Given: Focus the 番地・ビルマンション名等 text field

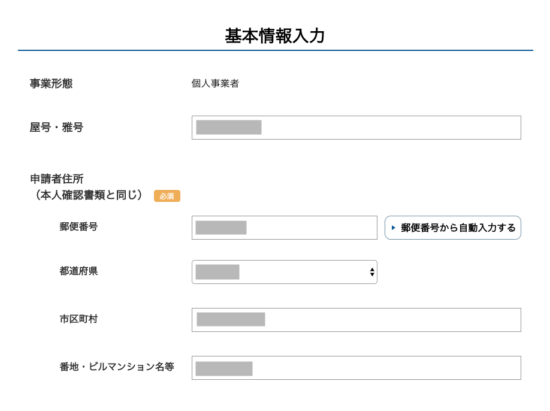Looking at the screenshot, I should point(356,368).
